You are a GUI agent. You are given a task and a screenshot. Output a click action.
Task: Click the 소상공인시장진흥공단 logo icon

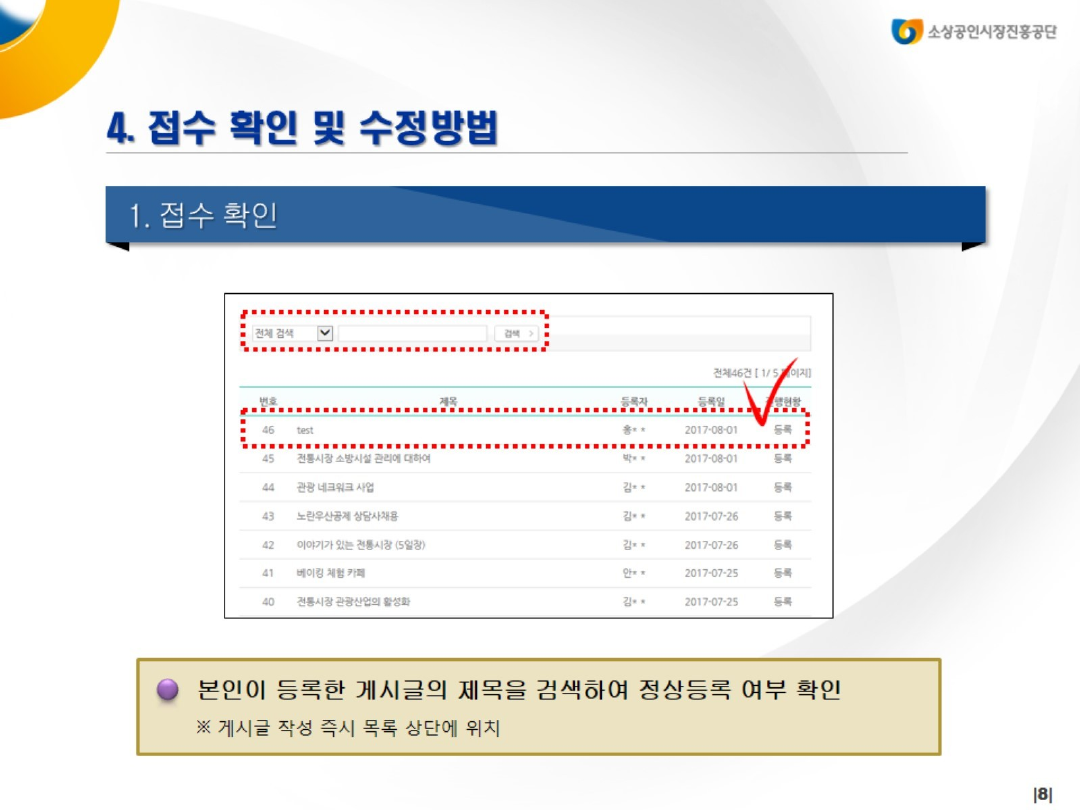907,31
